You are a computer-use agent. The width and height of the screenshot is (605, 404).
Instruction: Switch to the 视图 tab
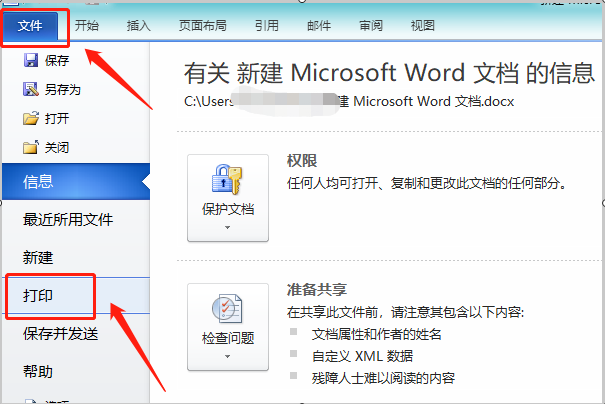(x=423, y=26)
